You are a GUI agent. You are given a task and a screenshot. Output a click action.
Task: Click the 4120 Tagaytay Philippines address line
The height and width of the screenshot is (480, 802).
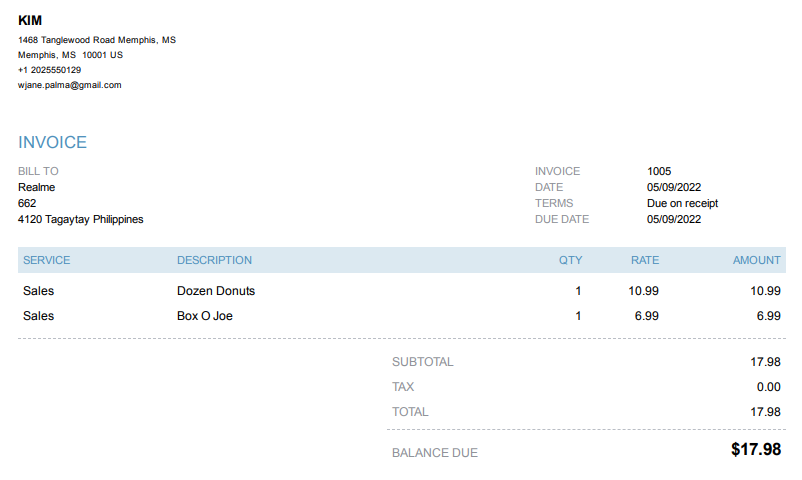(x=80, y=219)
